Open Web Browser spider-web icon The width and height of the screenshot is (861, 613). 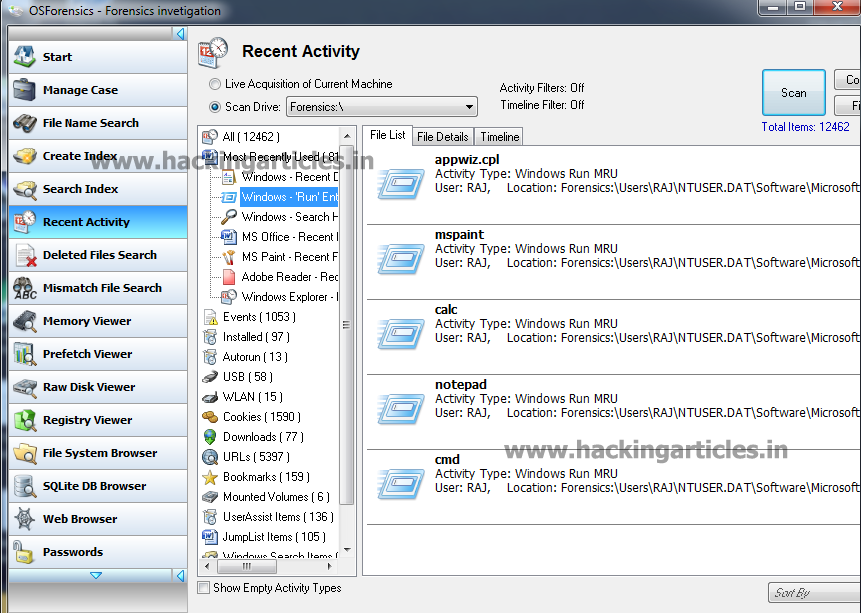pyautogui.click(x=25, y=519)
